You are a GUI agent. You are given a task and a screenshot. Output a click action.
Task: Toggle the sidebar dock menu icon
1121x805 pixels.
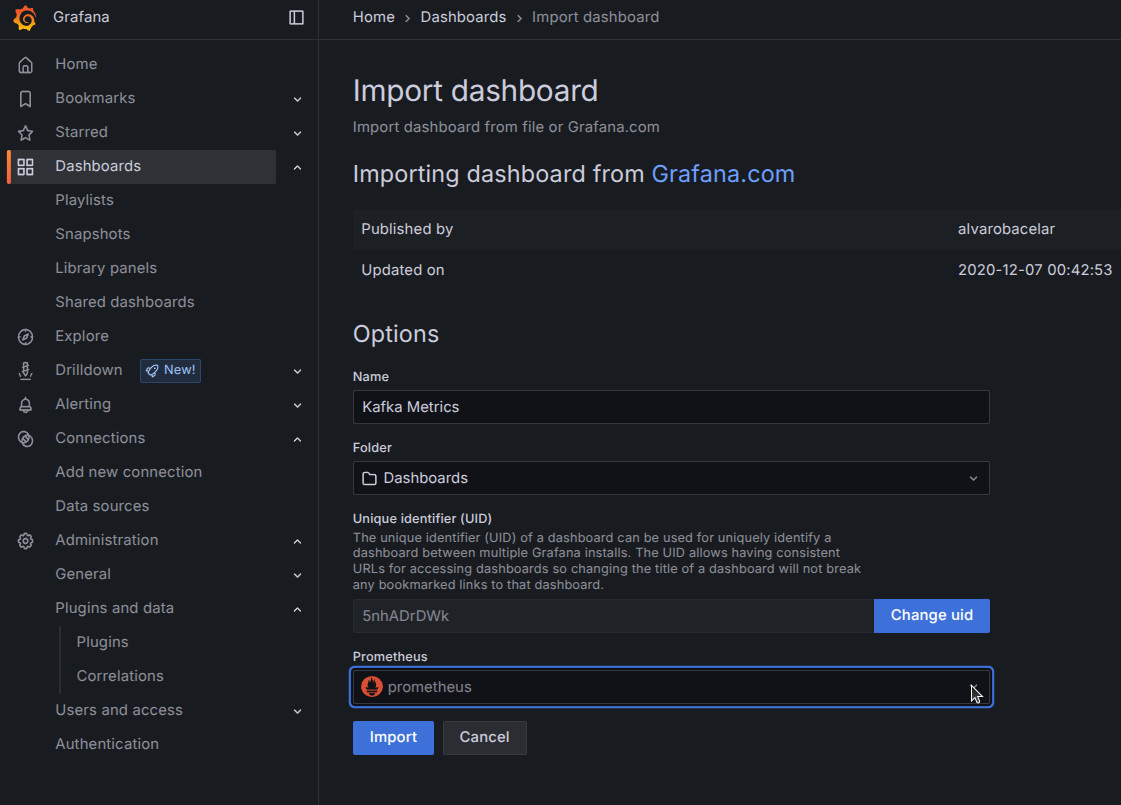tap(296, 17)
